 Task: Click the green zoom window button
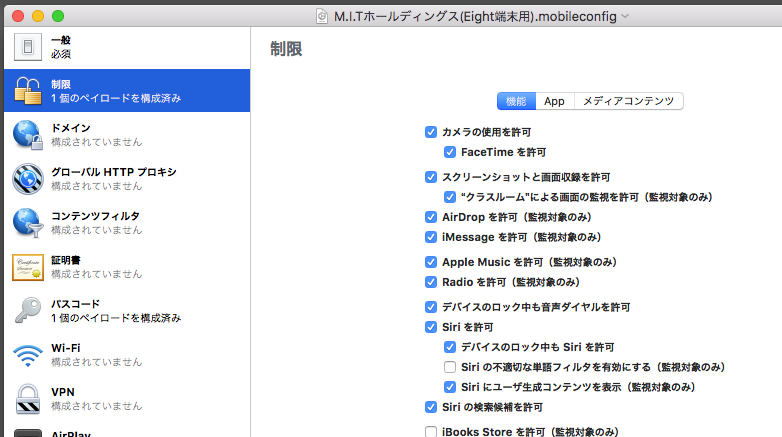click(x=58, y=16)
